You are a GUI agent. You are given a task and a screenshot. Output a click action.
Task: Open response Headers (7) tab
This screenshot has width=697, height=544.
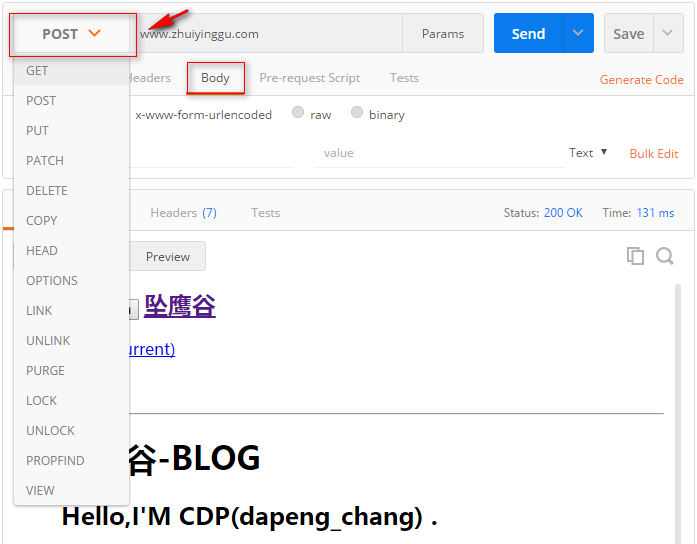(x=184, y=213)
